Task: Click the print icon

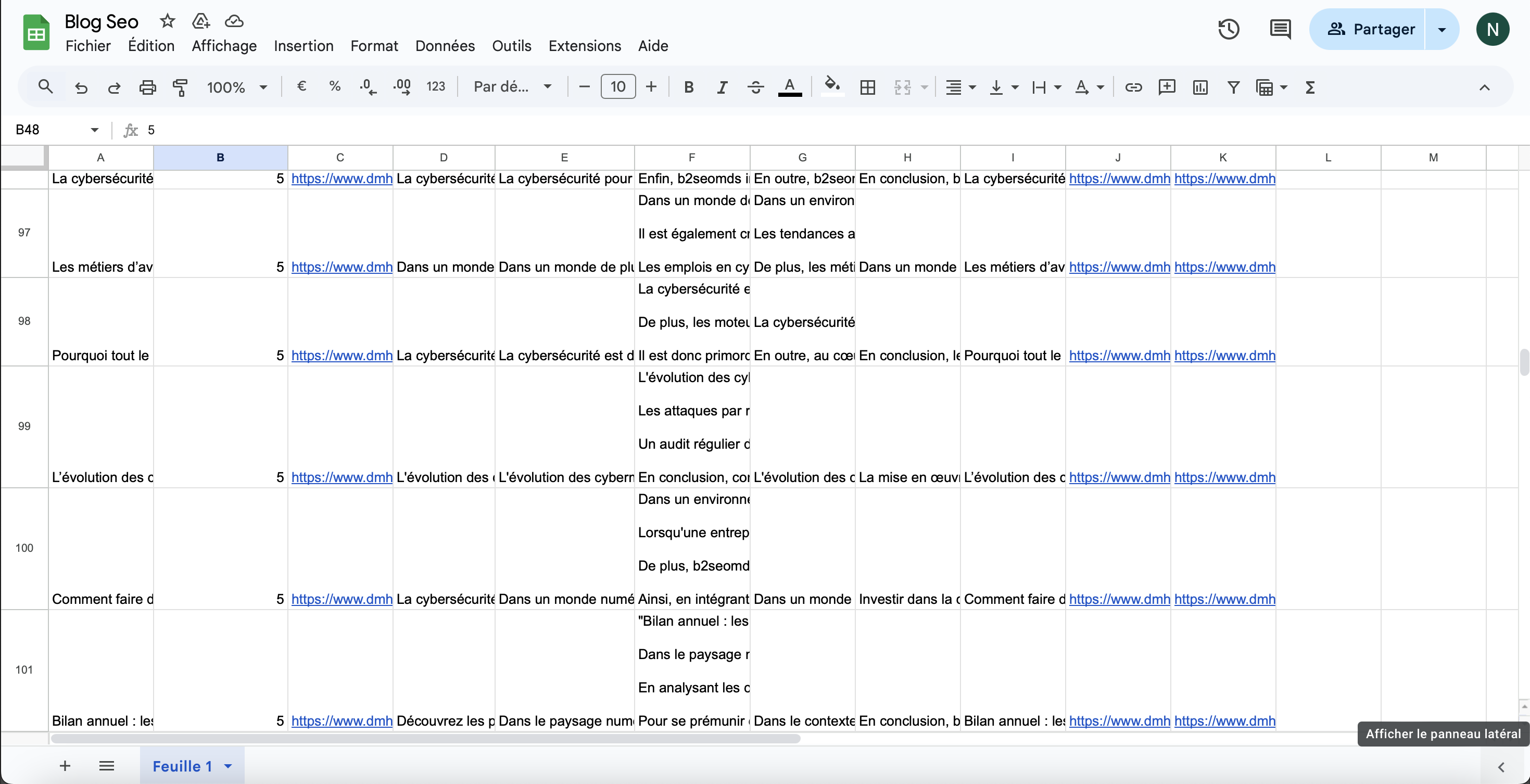Action: pyautogui.click(x=147, y=87)
